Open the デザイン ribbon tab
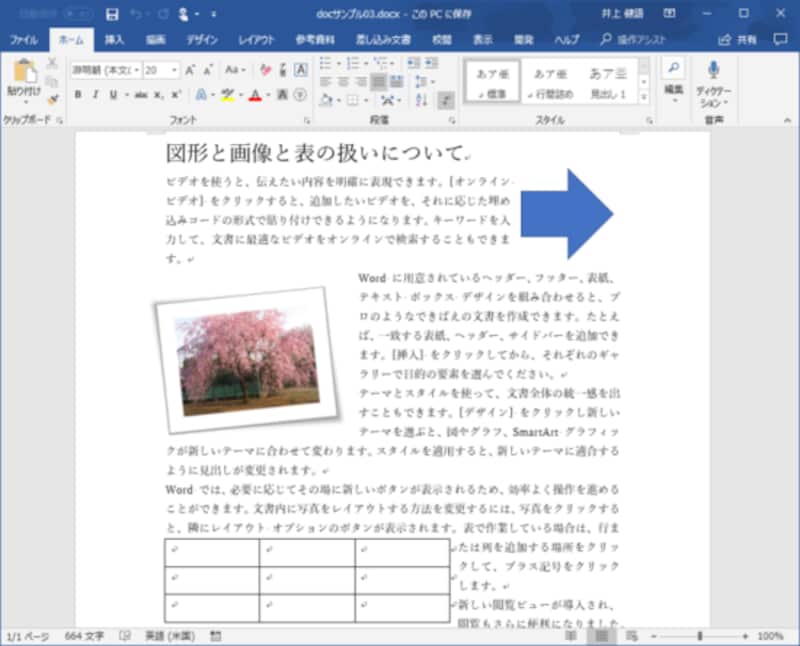The image size is (800, 646). coord(200,40)
